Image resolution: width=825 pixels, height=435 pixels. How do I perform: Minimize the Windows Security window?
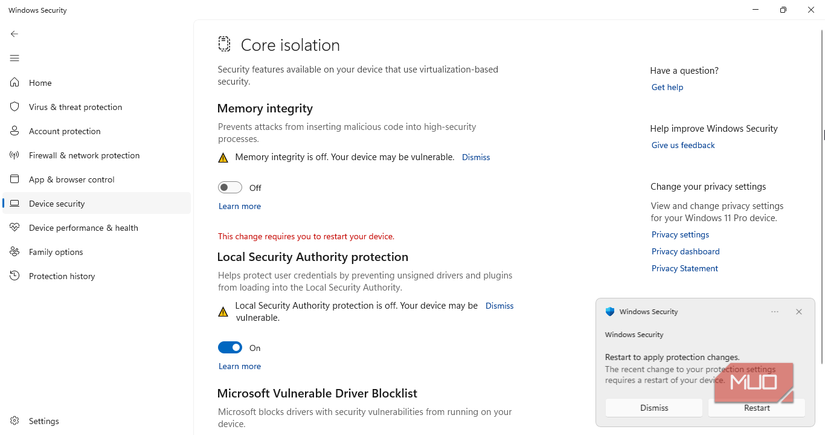pyautogui.click(x=756, y=9)
